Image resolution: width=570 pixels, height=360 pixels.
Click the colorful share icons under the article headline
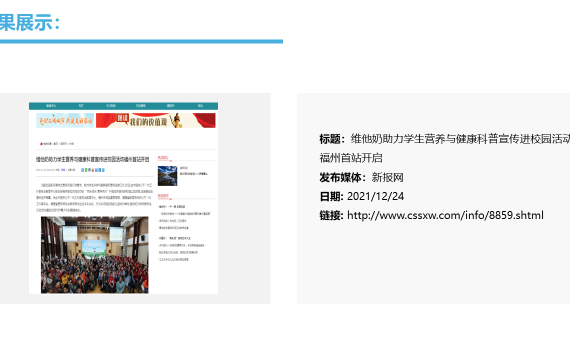(x=93, y=170)
